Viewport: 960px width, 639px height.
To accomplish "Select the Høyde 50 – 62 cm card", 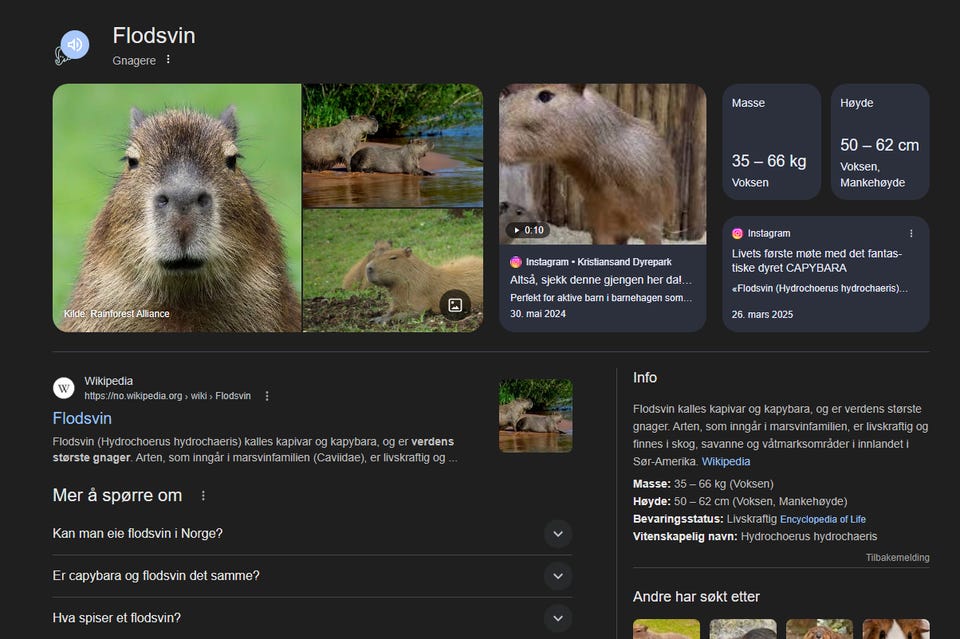I will pyautogui.click(x=879, y=142).
